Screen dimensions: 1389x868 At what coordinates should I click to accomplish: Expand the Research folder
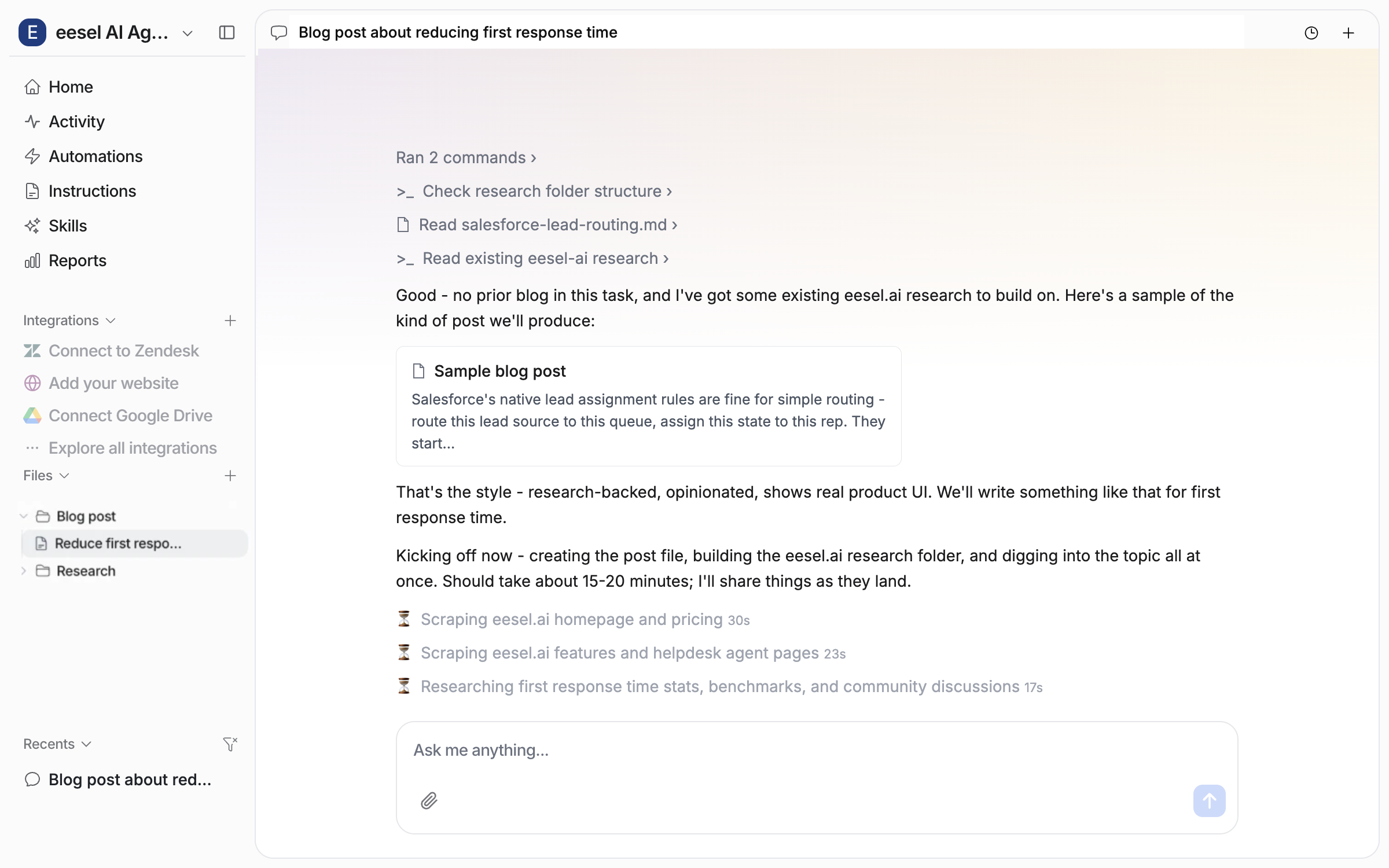coord(24,571)
